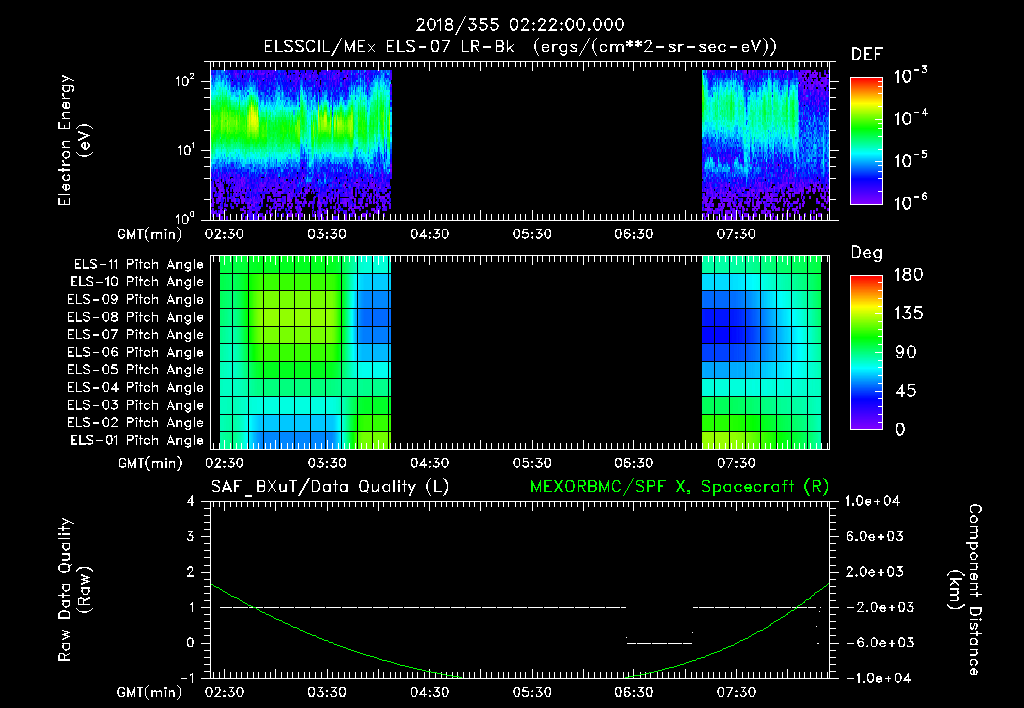Click the Electron Energy (eV) axis label
1024x708 pixels.
(x=74, y=140)
